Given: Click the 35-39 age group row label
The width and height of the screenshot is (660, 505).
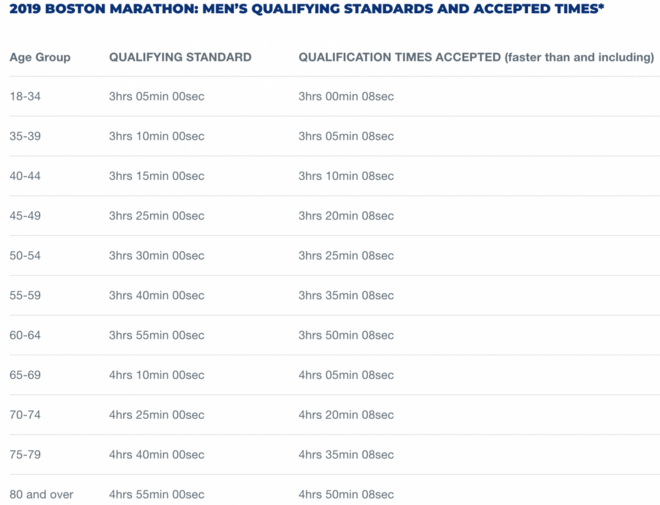Looking at the screenshot, I should coord(26,136).
